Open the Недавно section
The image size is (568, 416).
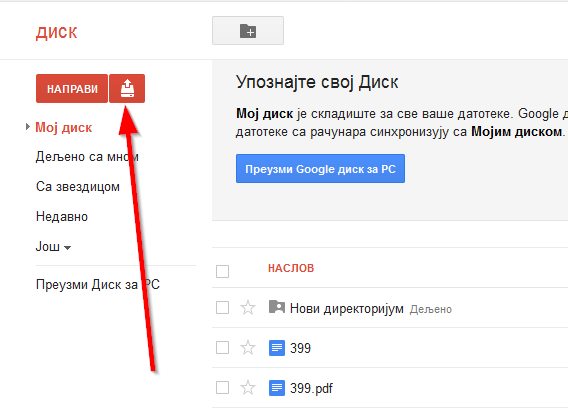click(x=62, y=217)
